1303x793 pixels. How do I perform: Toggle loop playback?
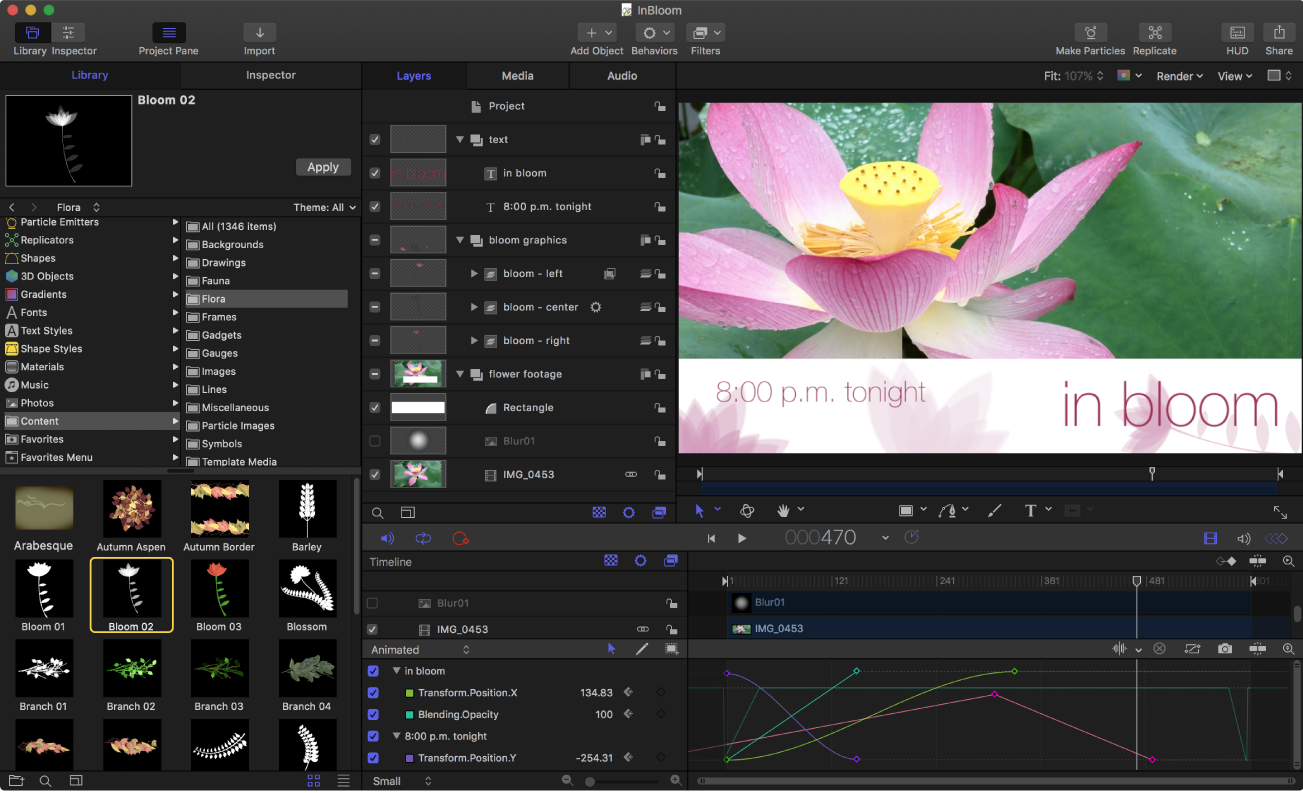(423, 537)
